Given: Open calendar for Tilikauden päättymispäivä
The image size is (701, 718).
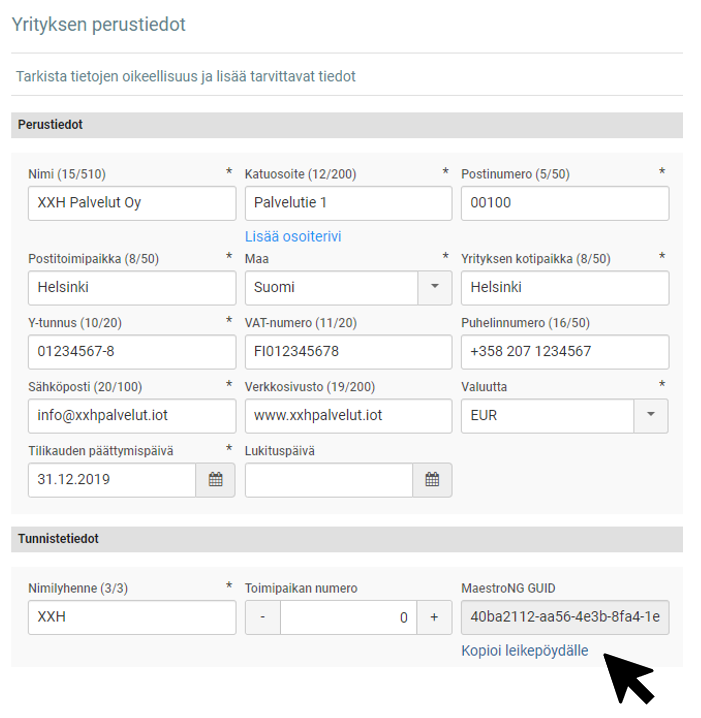Looking at the screenshot, I should point(215,480).
